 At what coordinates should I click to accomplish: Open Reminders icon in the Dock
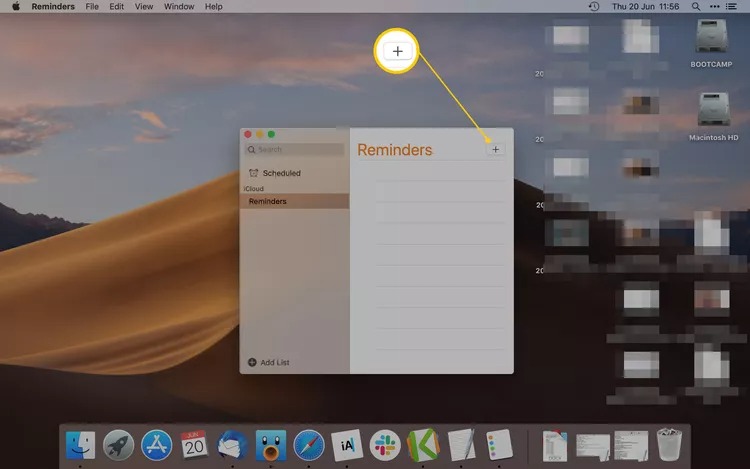click(499, 445)
